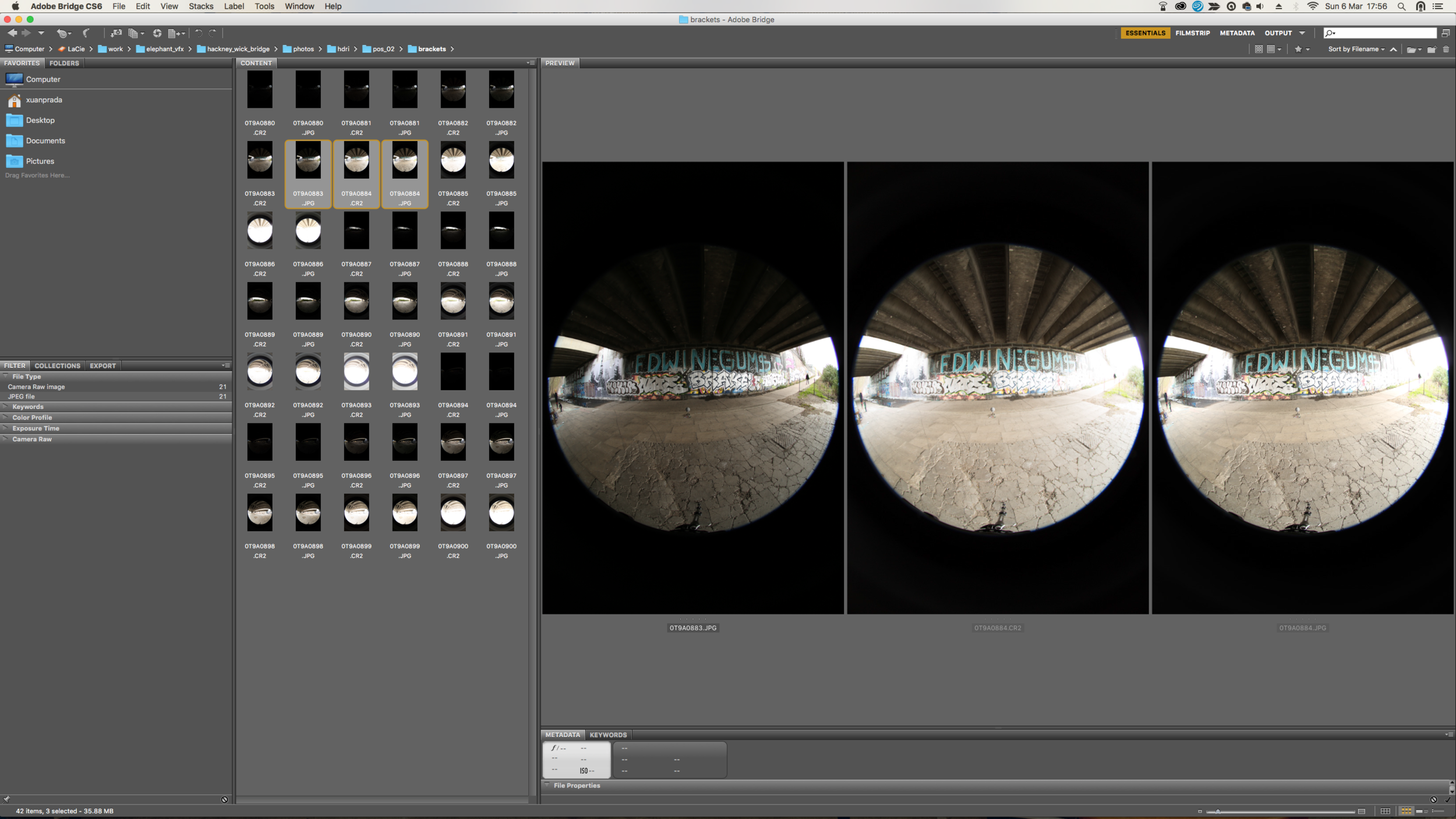Click the Create new folder icon

[1432, 50]
